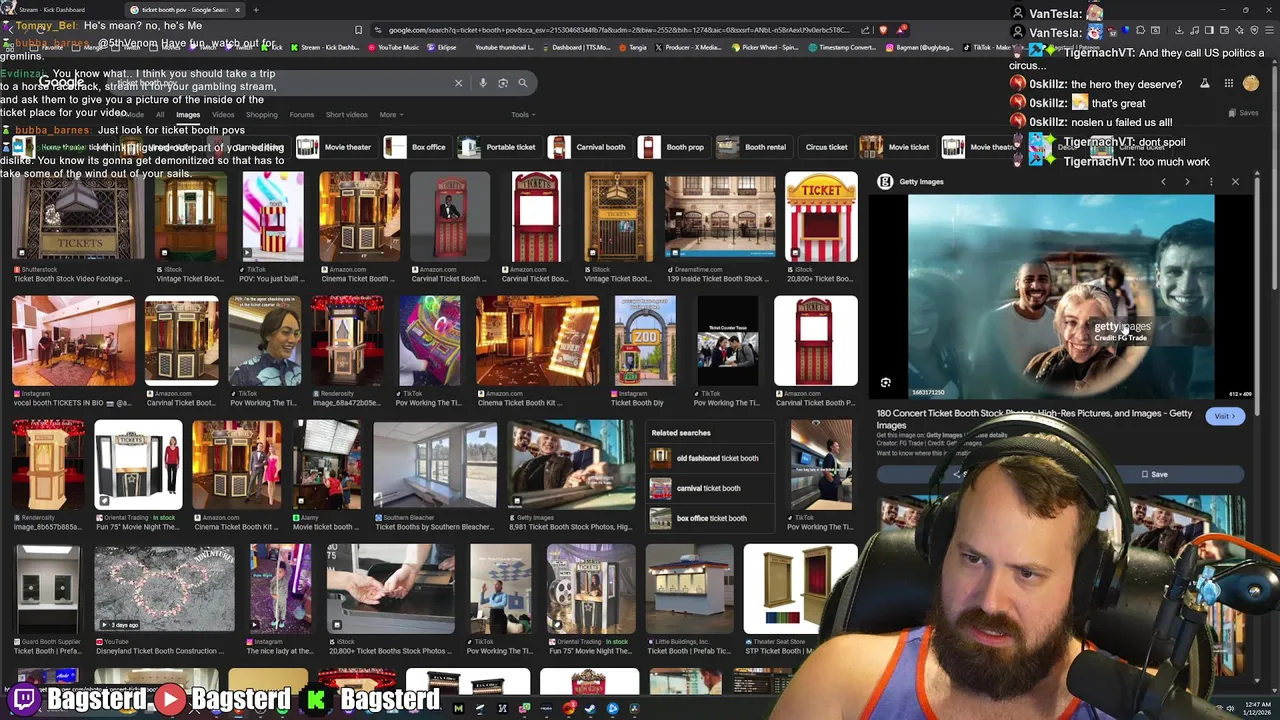Open the Steam icon in the taskbar
This screenshot has width=1280, height=720.
590,709
